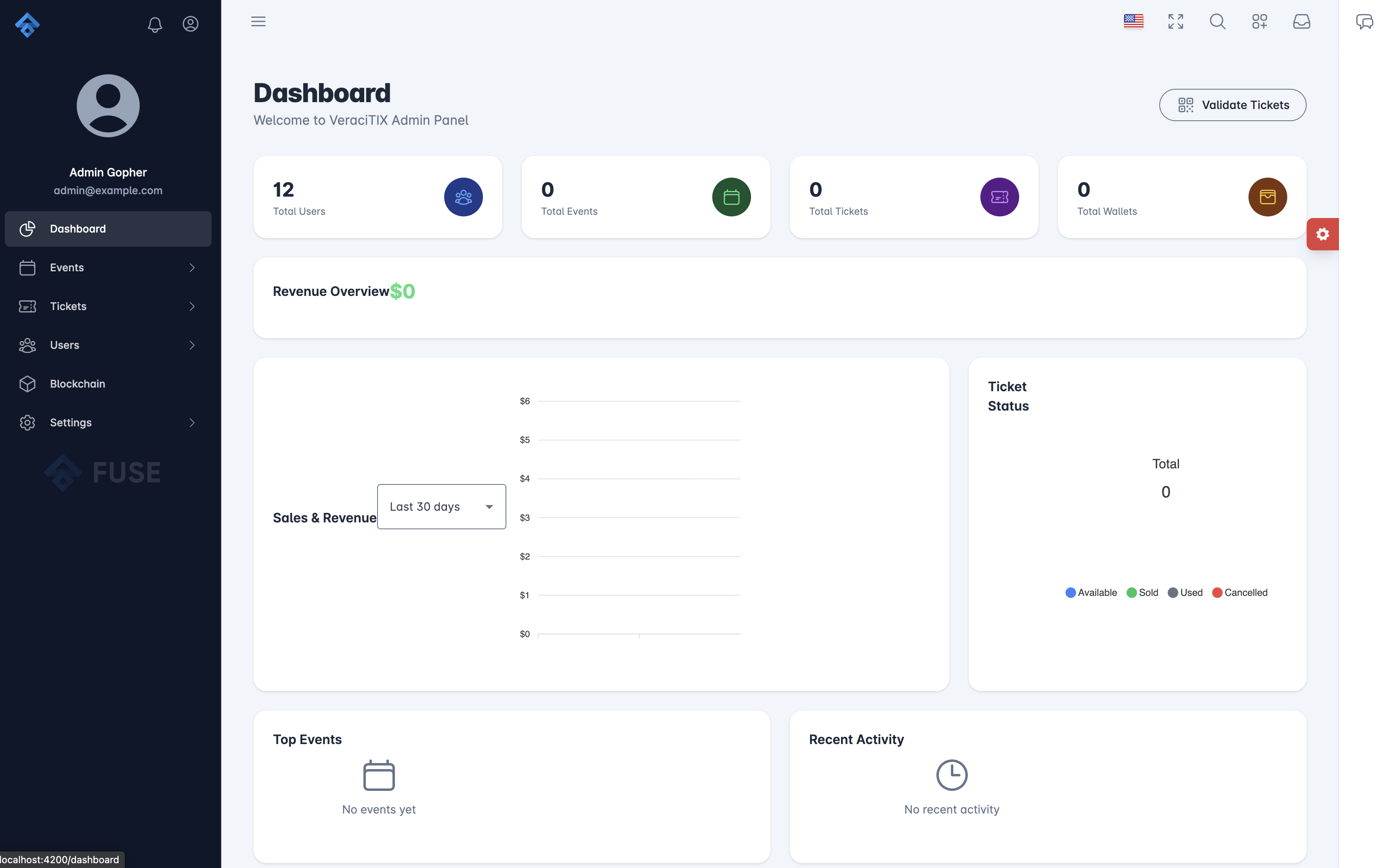
Task: Open red settings gear drawer tab
Action: 1322,234
